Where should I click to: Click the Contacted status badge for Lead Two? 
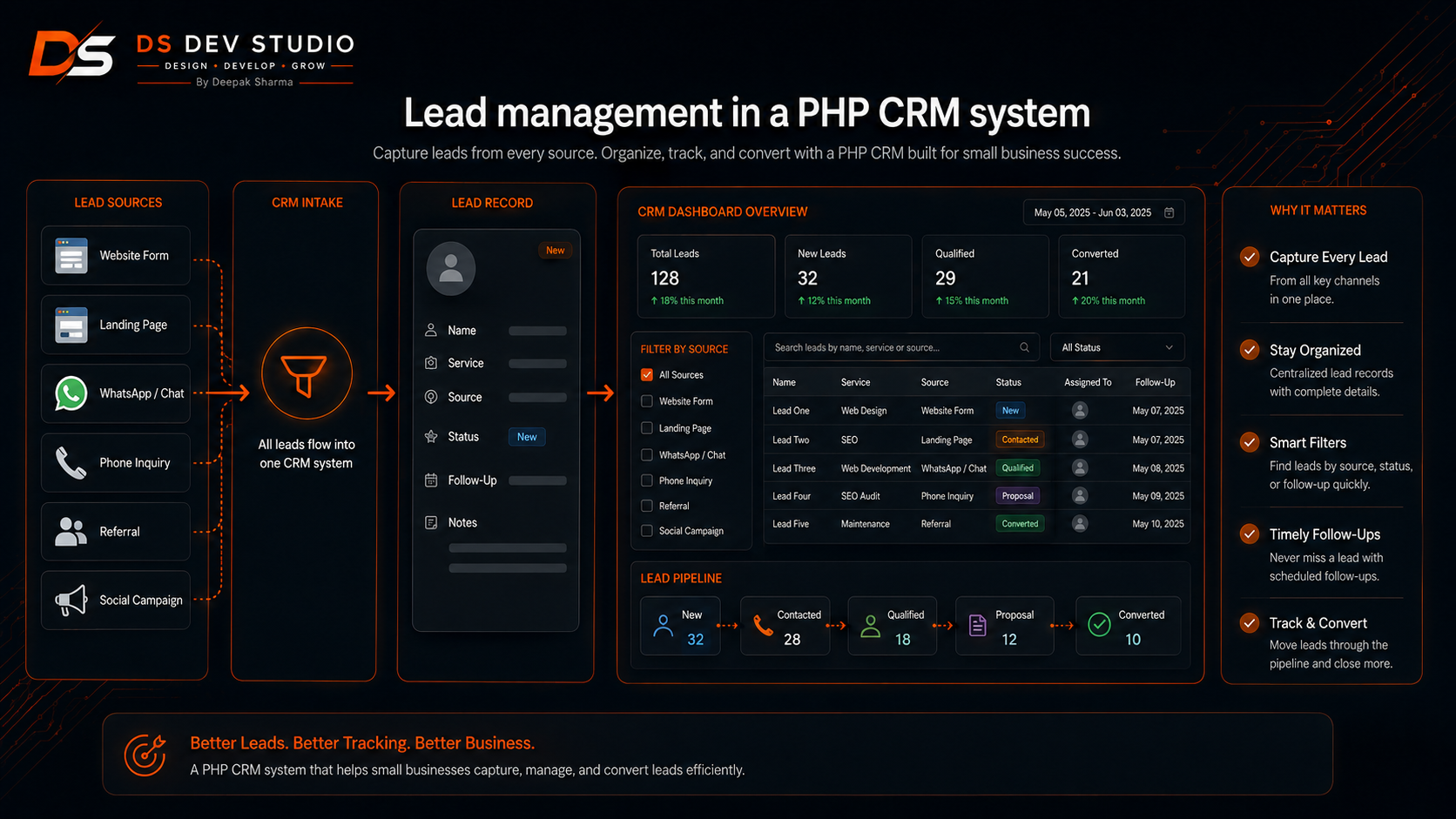(x=1020, y=440)
